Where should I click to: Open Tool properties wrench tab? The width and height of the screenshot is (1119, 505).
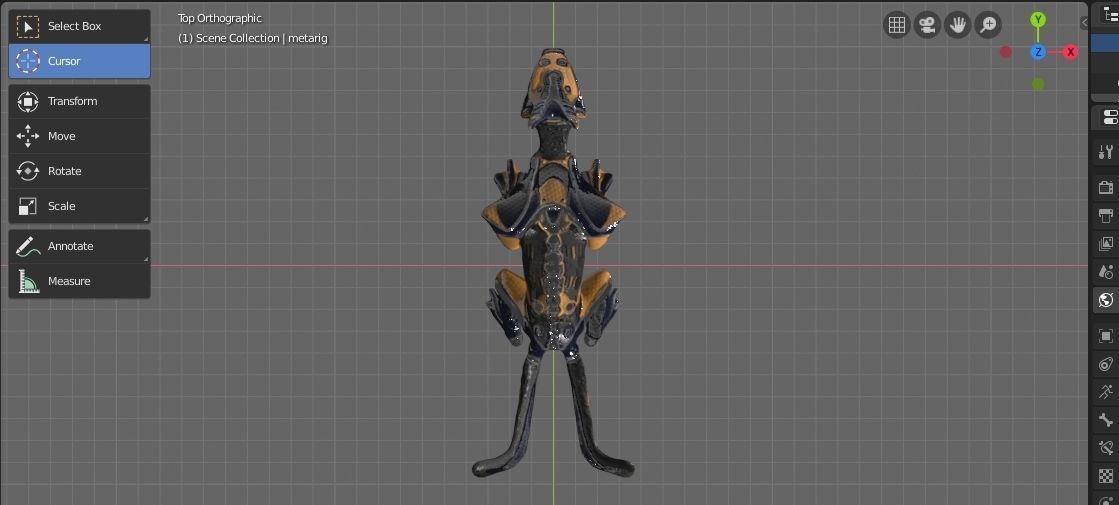1106,151
